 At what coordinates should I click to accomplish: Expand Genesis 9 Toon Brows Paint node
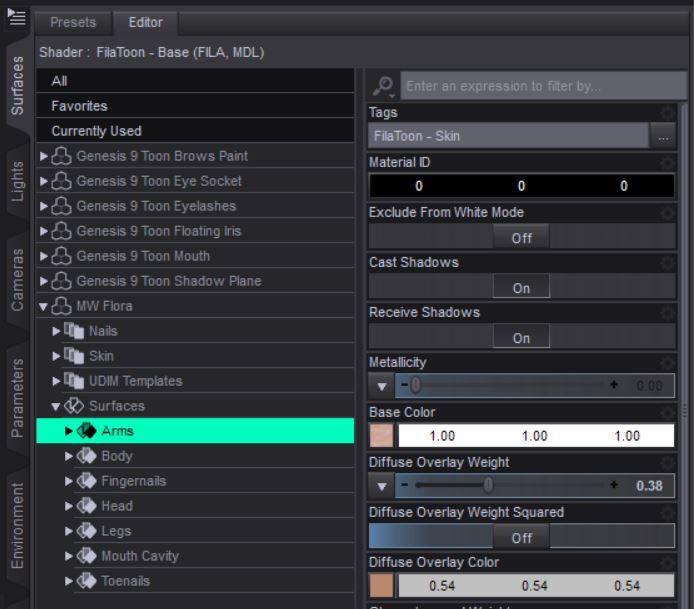43,156
